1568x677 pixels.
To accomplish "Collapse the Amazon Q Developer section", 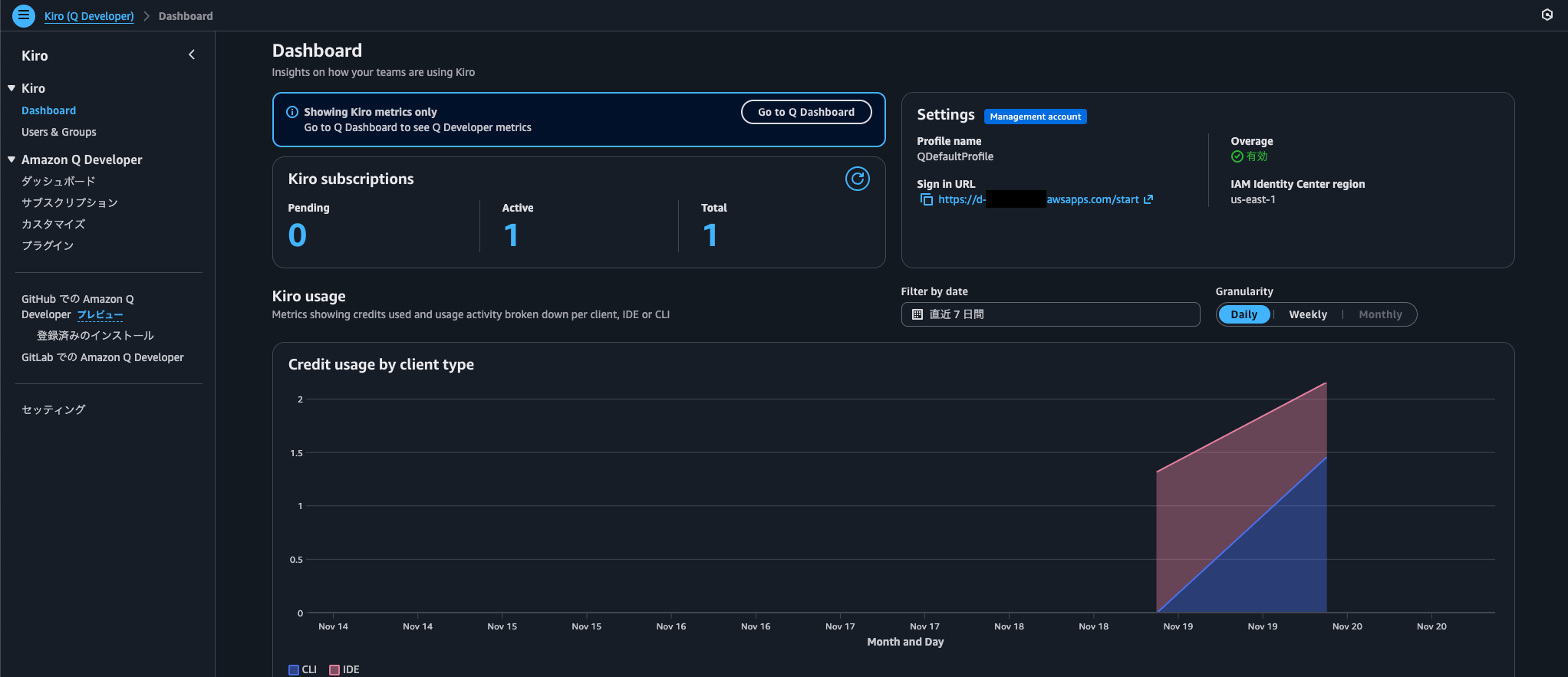I will 12,159.
